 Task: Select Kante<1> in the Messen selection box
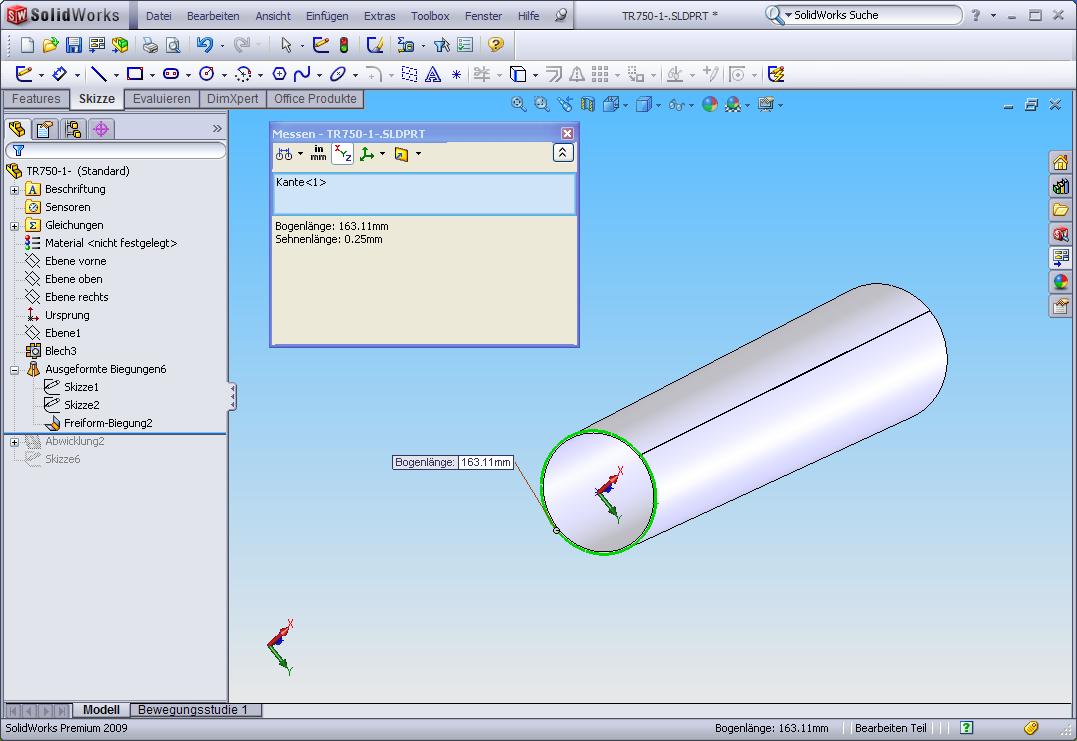pos(301,182)
